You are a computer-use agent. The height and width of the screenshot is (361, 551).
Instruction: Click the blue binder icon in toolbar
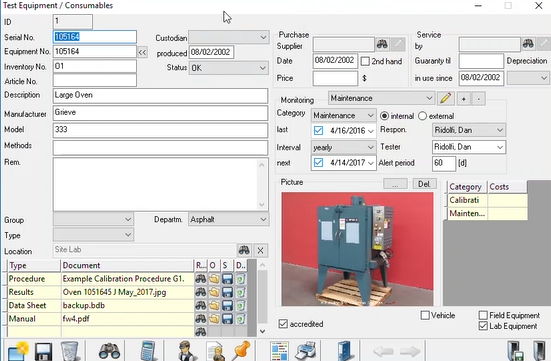(344, 351)
